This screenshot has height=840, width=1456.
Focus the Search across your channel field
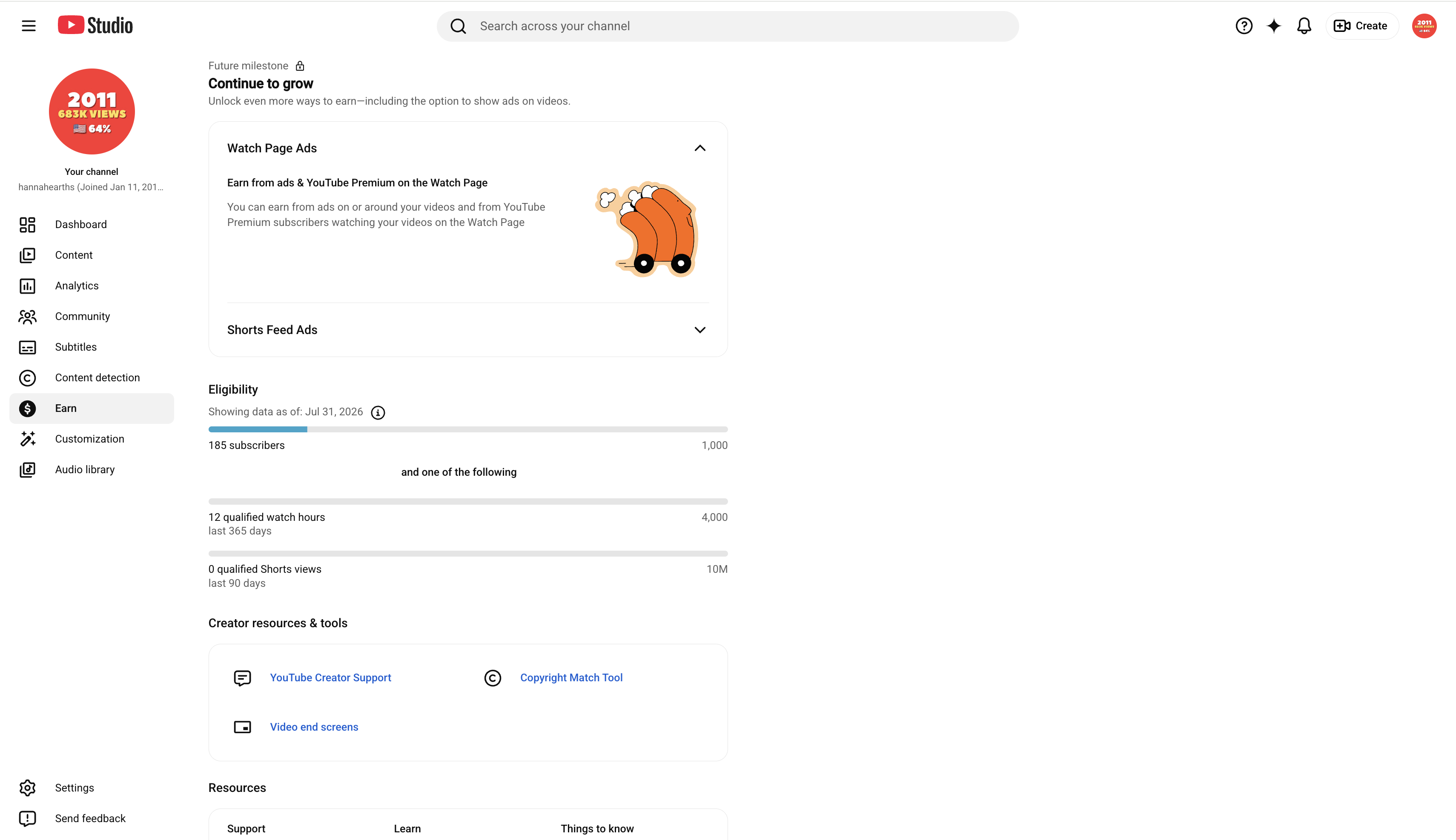[x=728, y=26]
